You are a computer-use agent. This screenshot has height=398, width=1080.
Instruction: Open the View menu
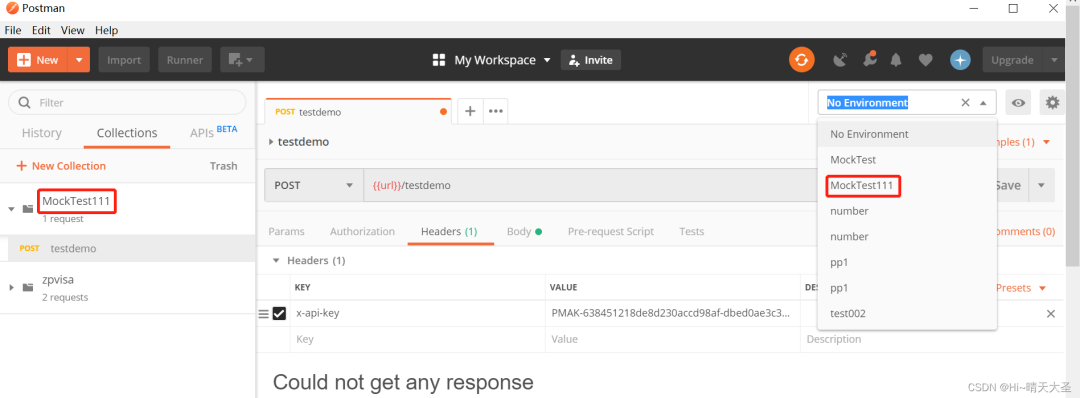(72, 30)
